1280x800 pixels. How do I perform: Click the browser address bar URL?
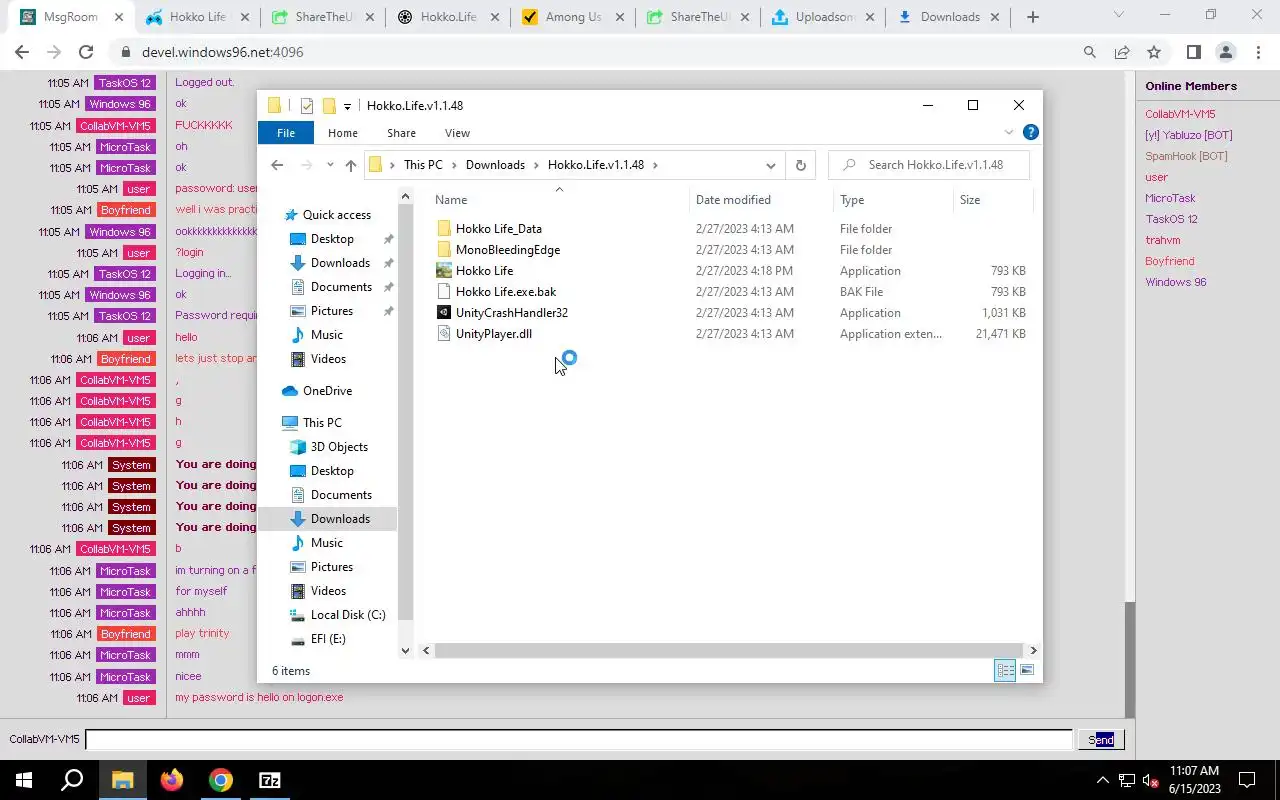(x=222, y=52)
